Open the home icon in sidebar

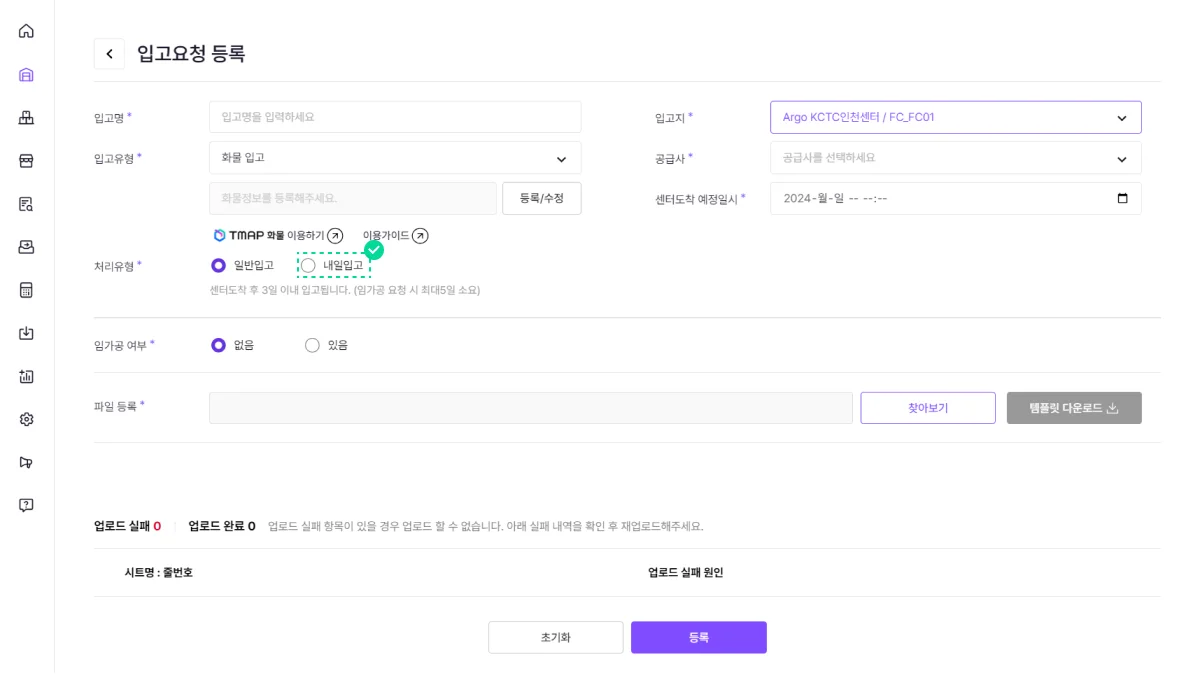[26, 31]
